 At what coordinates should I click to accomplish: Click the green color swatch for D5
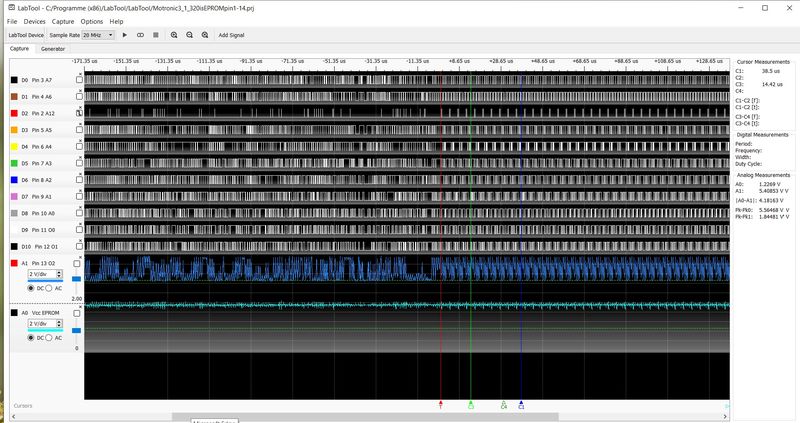[14, 163]
